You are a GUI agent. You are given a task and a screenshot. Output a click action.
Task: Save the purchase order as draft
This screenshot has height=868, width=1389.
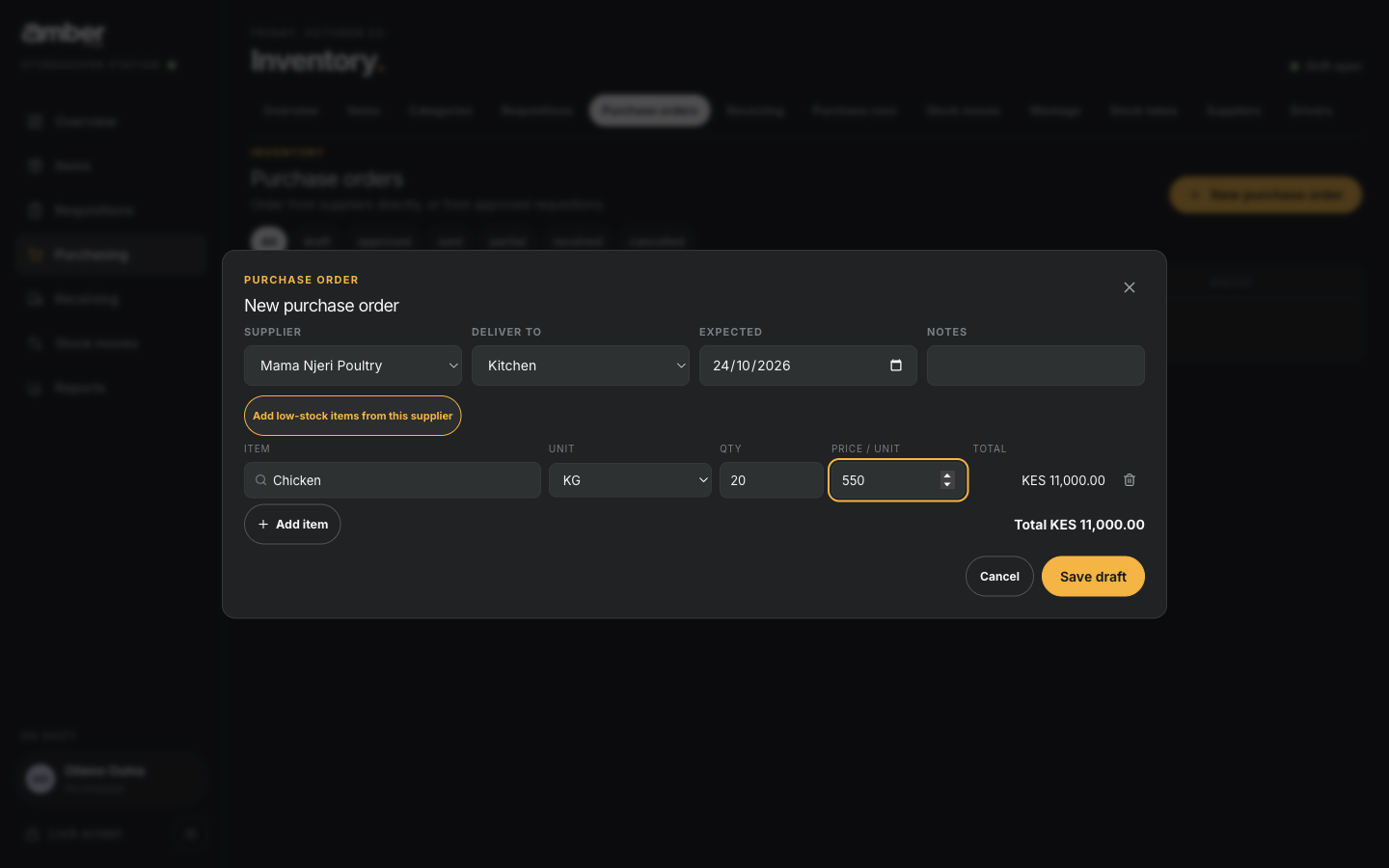1093,577
